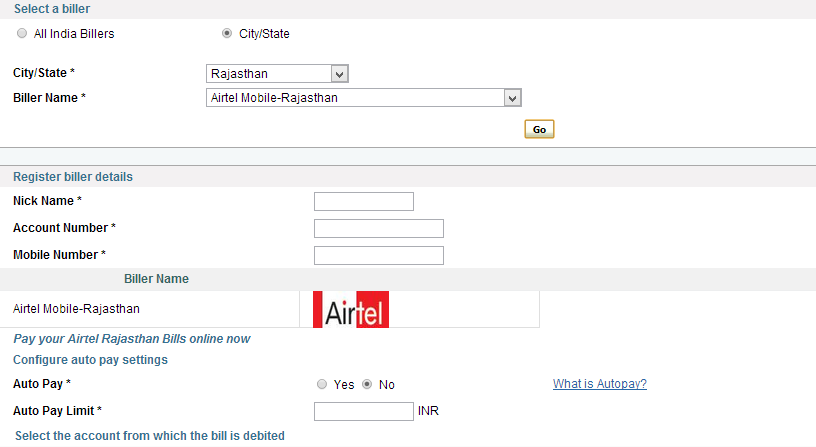Click into the Account Number field
Screen dimensions: 816x447
click(x=378, y=229)
